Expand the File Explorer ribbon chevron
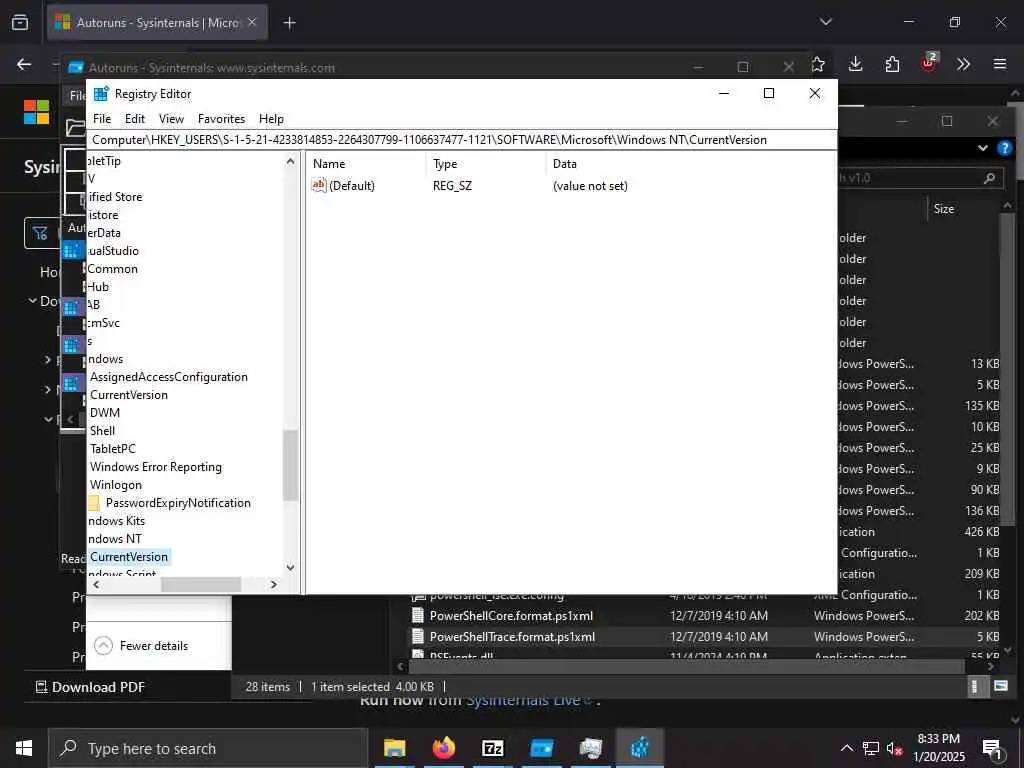Screen dimensions: 1024x768 tap(983, 148)
